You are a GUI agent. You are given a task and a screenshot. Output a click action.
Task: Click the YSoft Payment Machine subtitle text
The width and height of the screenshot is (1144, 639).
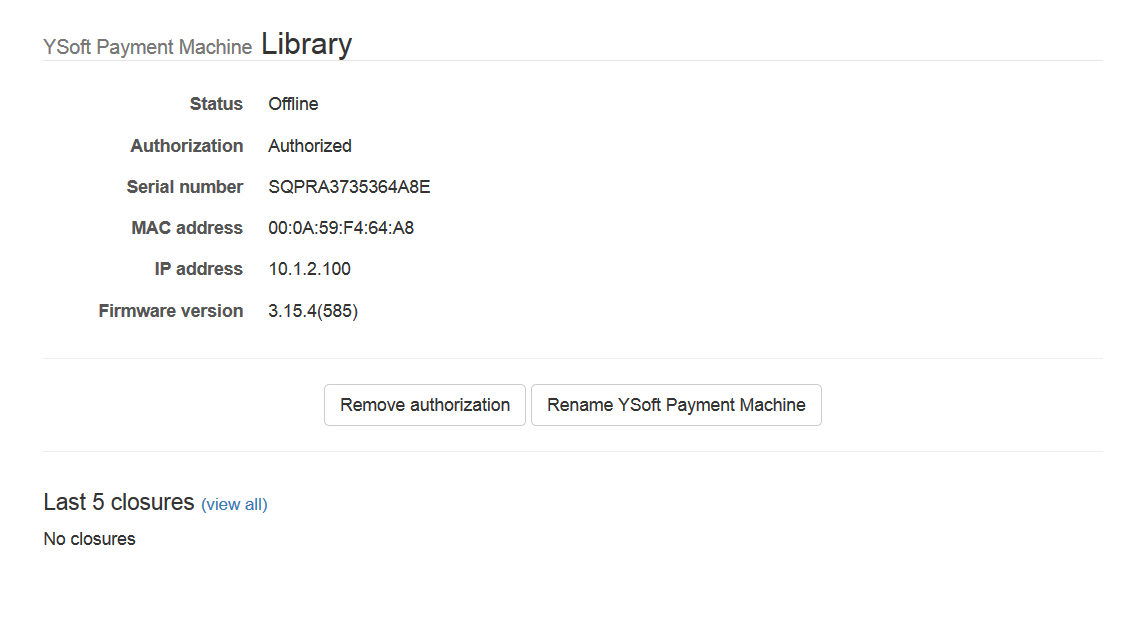click(148, 47)
